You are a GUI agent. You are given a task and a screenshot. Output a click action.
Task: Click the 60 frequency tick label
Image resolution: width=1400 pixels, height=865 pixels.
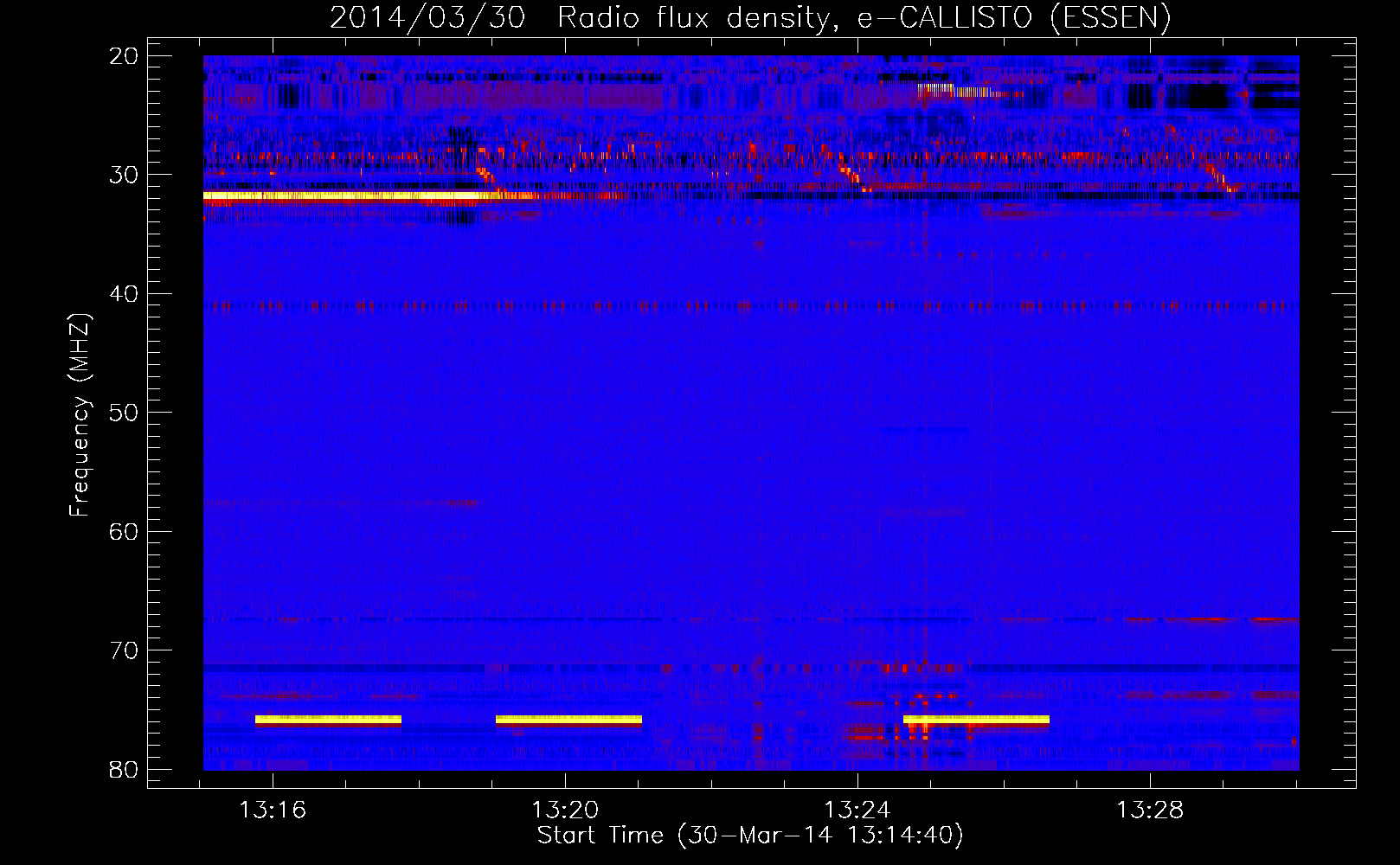125,531
